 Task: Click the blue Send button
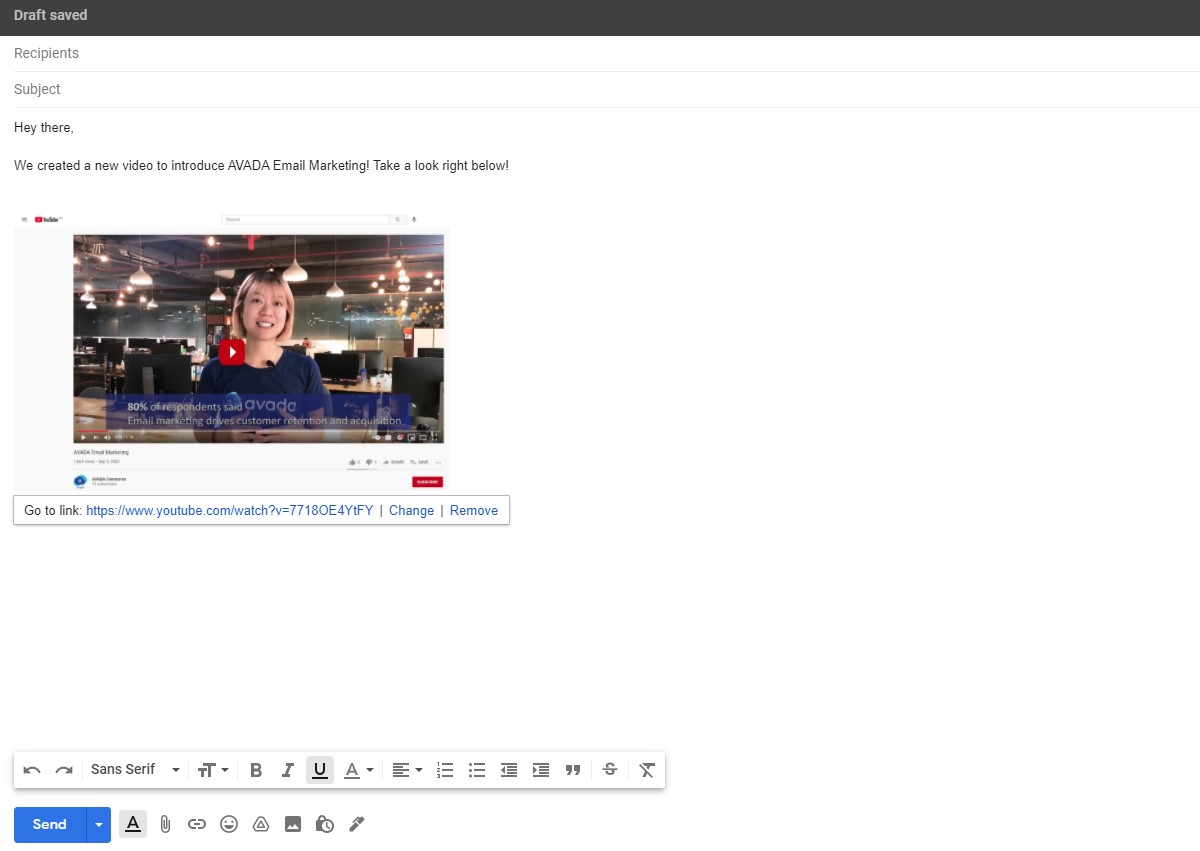(50, 825)
